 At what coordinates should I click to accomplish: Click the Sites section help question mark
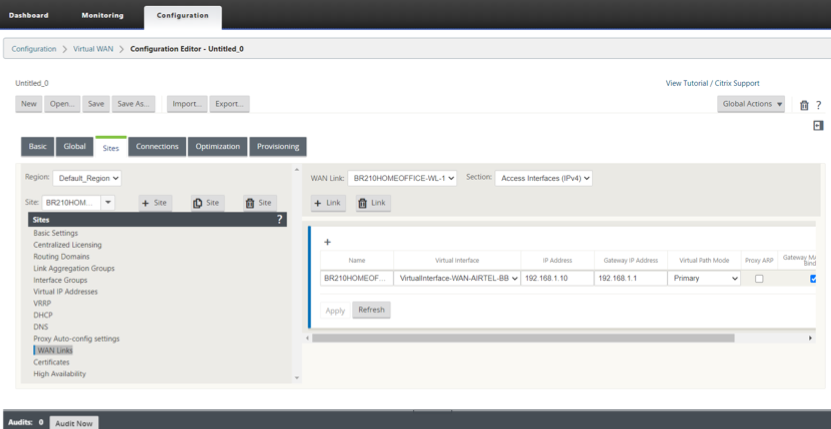pyautogui.click(x=280, y=220)
